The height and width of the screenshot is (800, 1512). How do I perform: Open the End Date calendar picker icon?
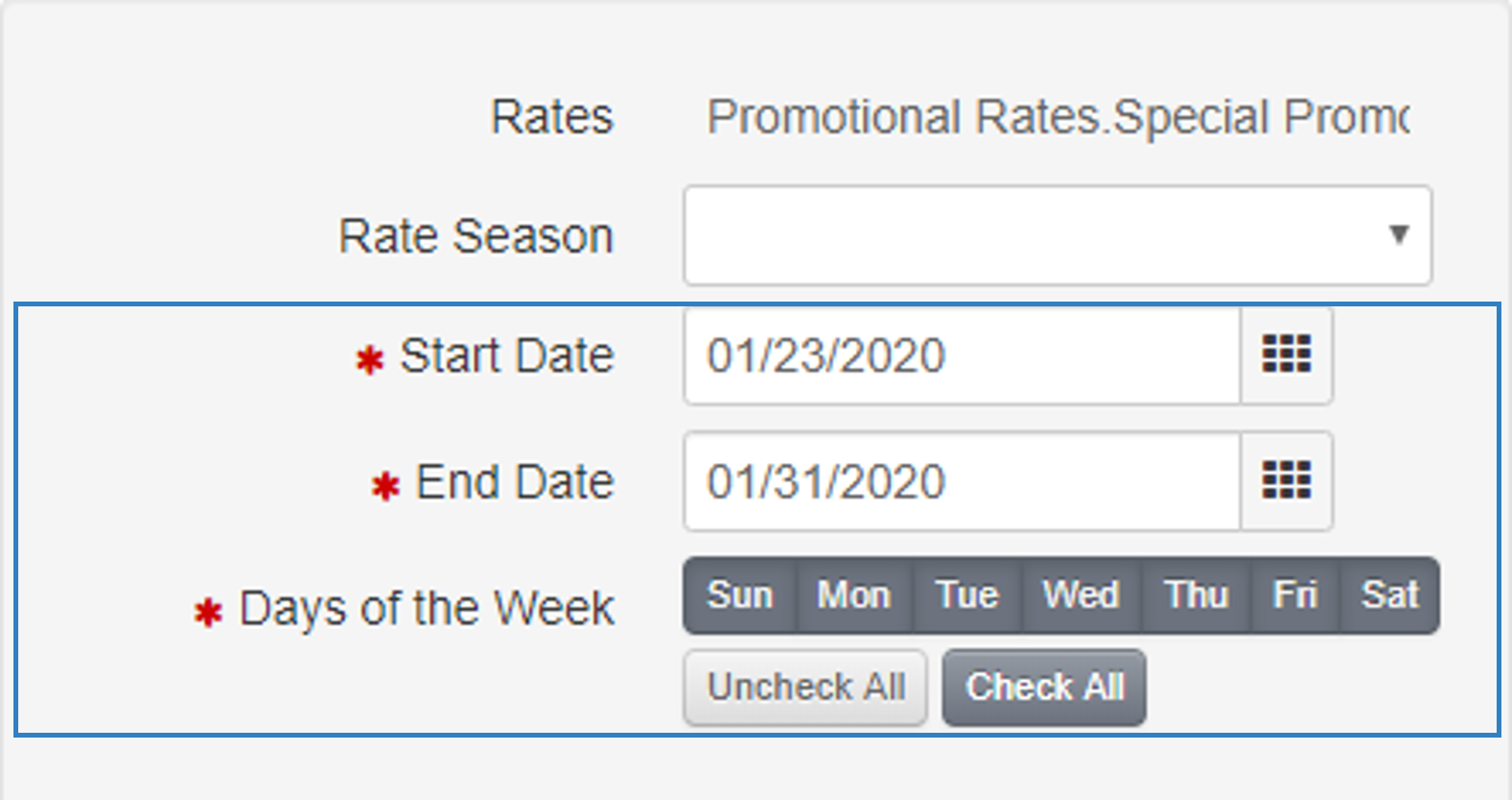[1286, 481]
